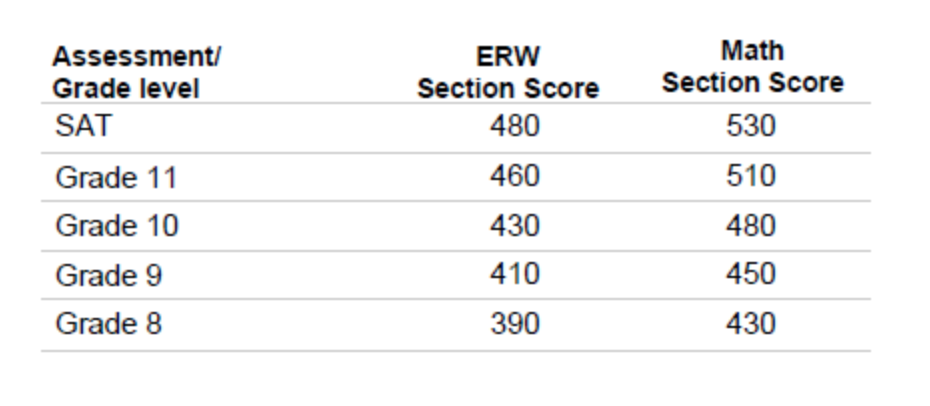Click the Grade 9 ERW score 410
Viewport: 930px width, 406px height.
514,274
